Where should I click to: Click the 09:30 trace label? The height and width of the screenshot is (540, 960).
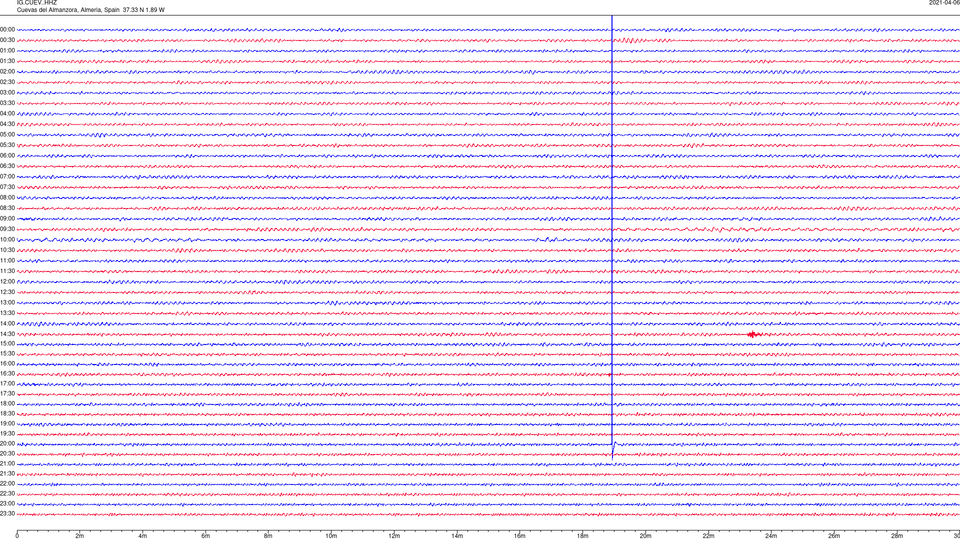pos(7,229)
